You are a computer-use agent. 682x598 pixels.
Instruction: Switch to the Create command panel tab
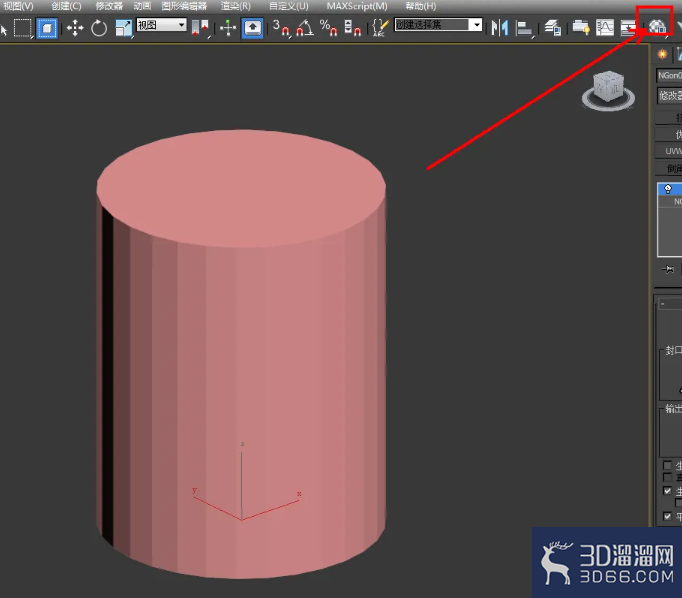coord(662,54)
